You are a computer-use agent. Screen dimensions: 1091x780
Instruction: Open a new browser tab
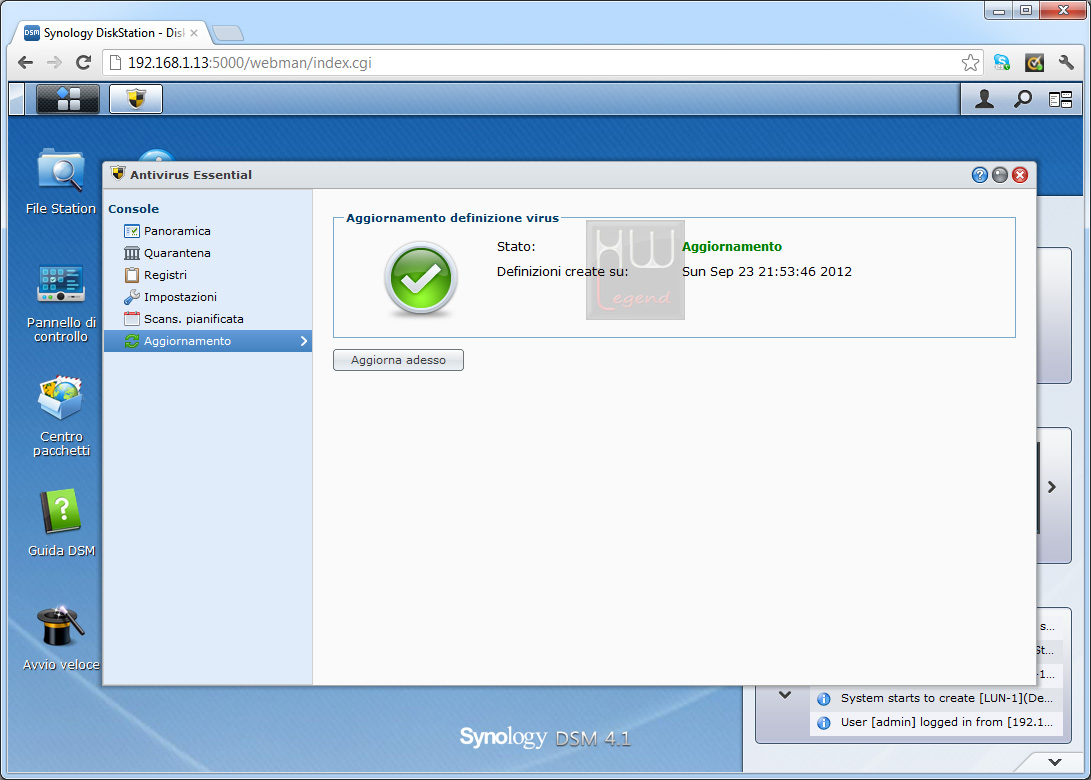tap(228, 33)
